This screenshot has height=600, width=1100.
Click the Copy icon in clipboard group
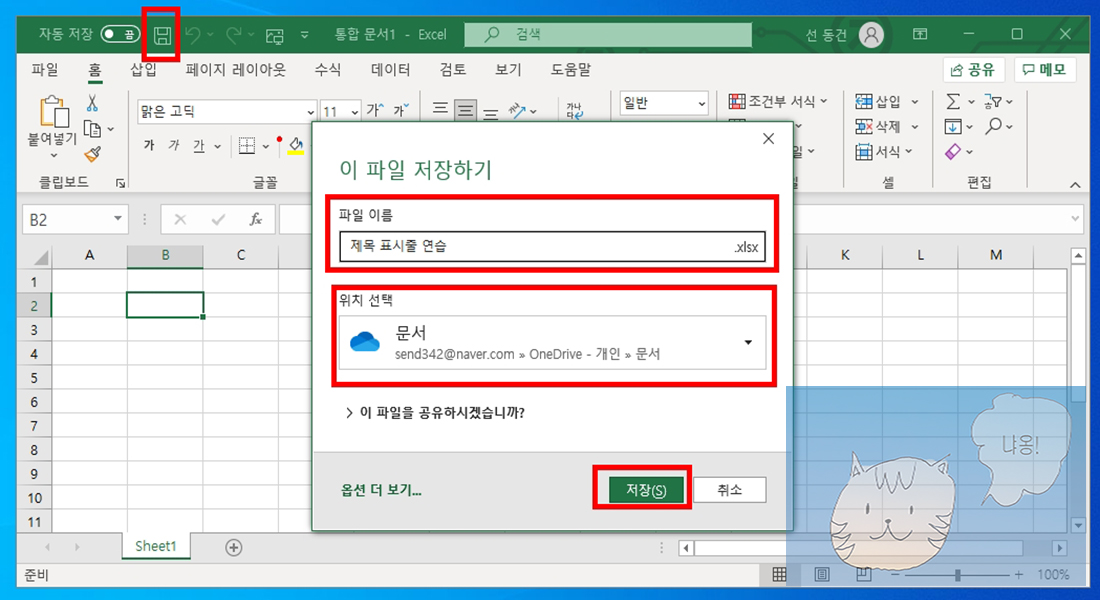92,129
